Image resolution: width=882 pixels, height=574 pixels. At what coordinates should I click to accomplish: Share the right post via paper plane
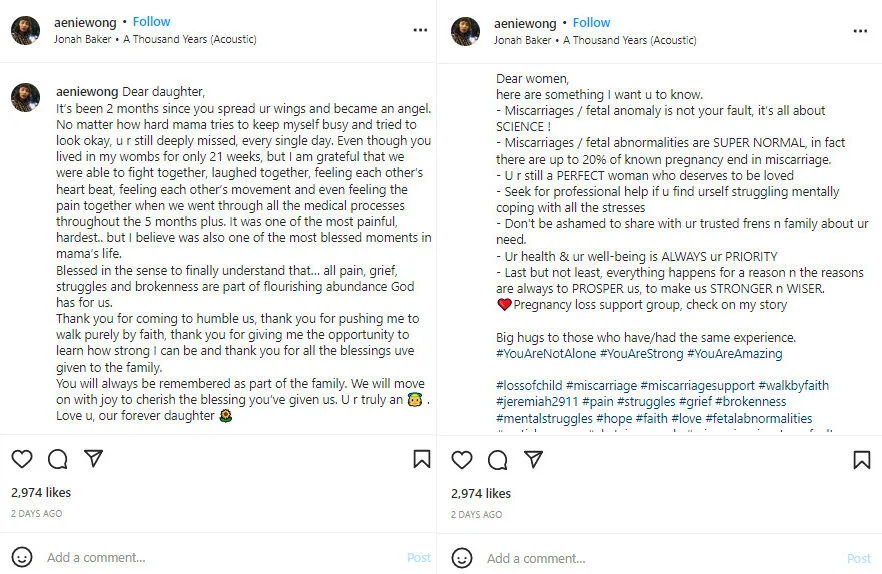pos(534,459)
